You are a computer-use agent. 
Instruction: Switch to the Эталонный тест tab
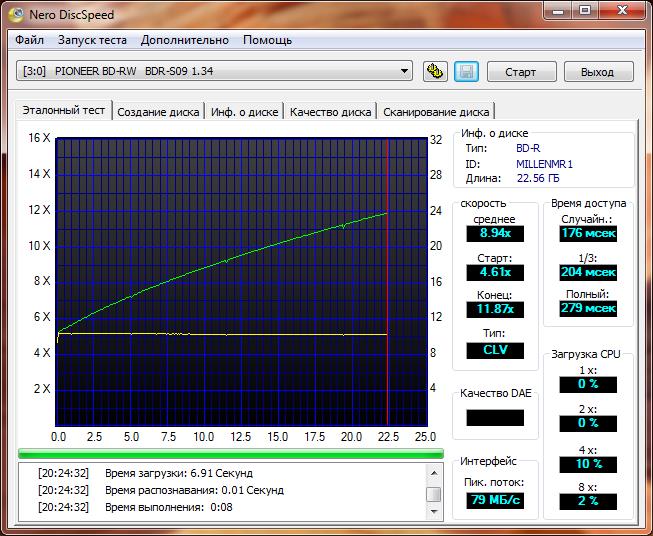click(64, 111)
